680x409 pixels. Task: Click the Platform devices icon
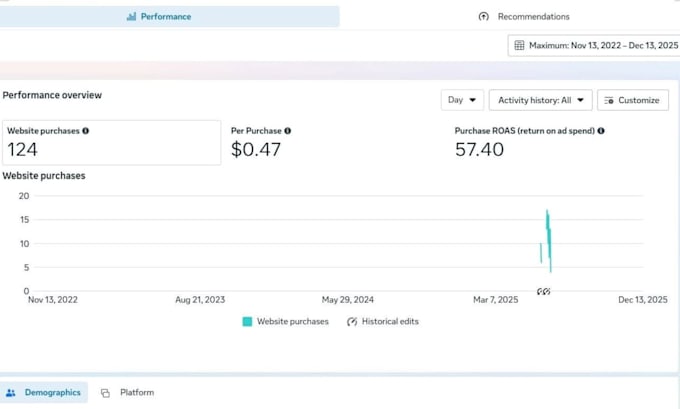pyautogui.click(x=105, y=393)
